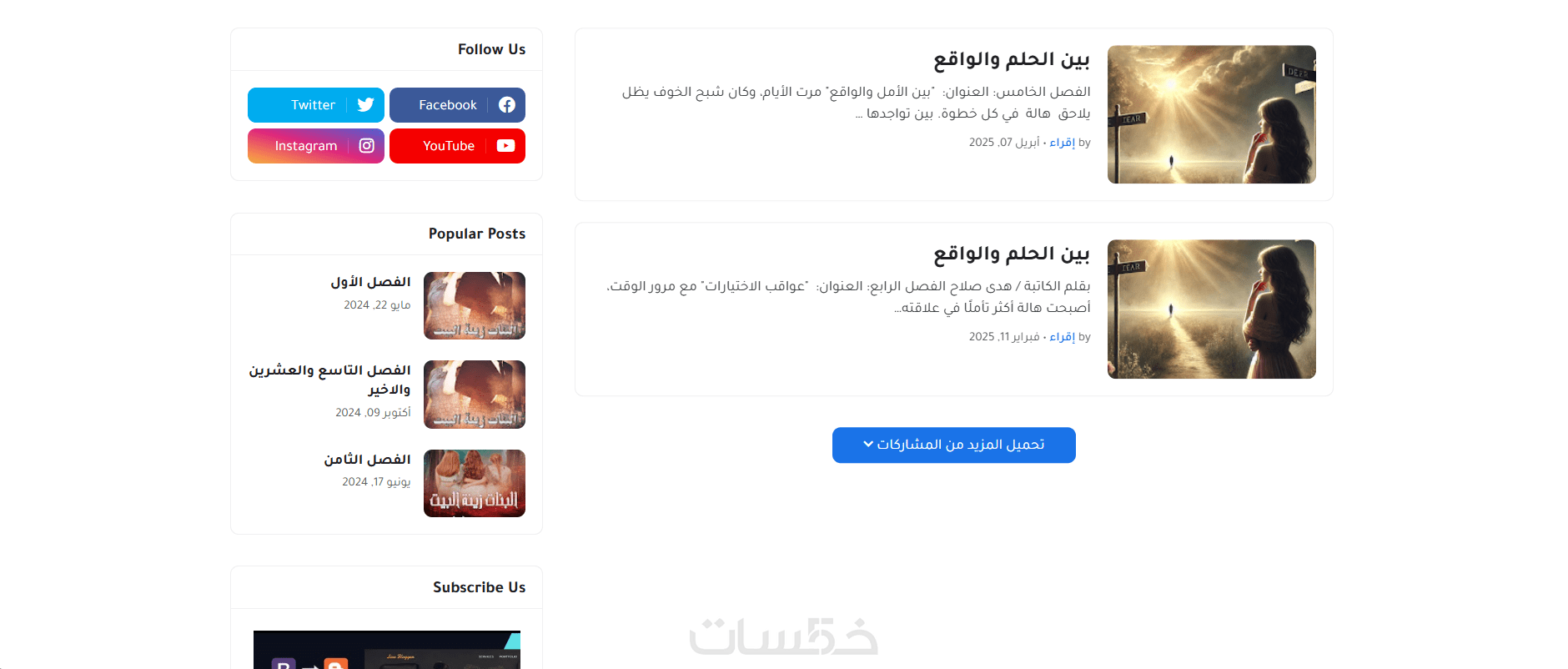Click author link إقراء on February post
The width and height of the screenshot is (1568, 669).
(1062, 337)
